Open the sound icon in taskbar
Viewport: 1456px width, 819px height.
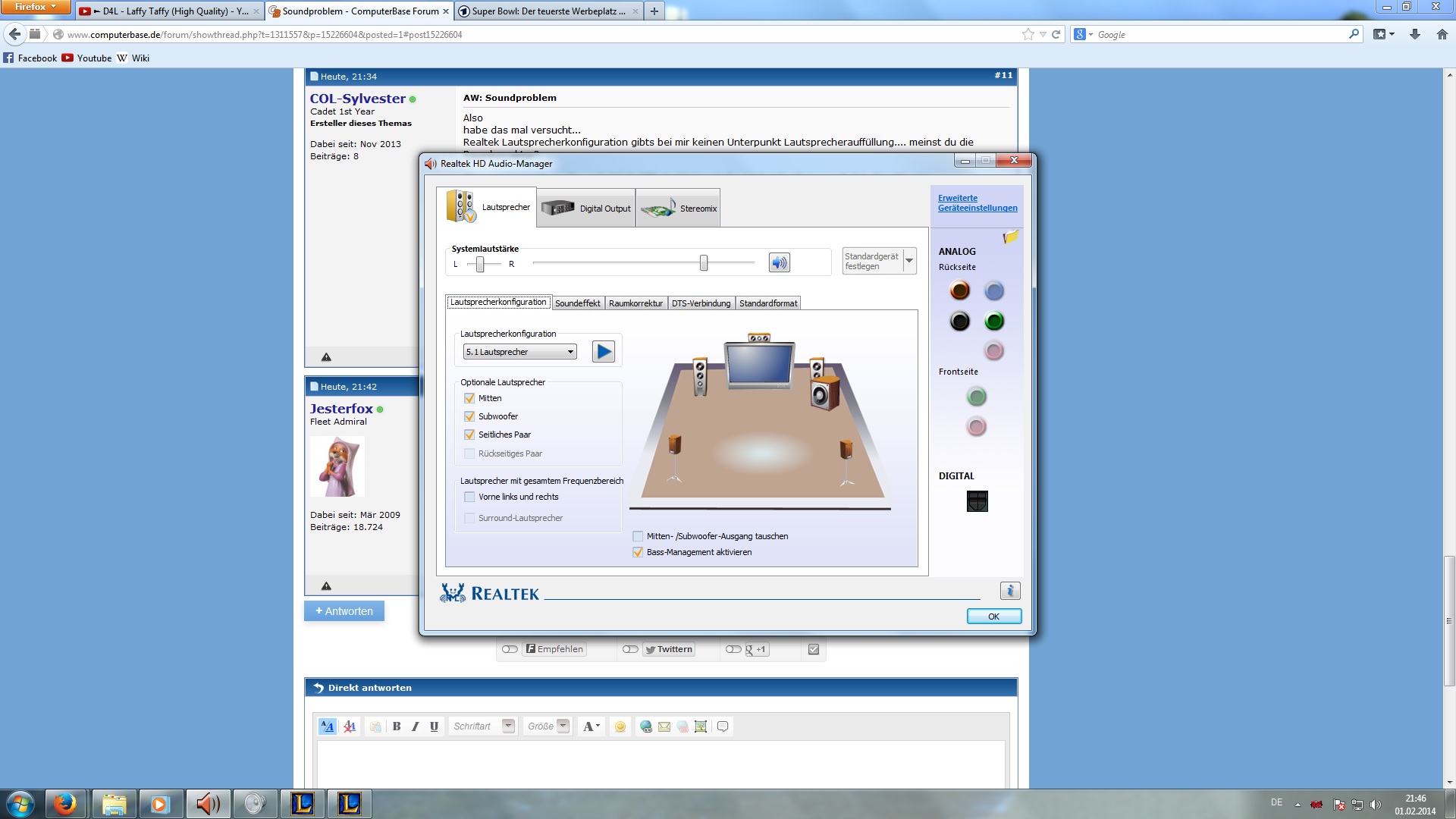click(207, 804)
